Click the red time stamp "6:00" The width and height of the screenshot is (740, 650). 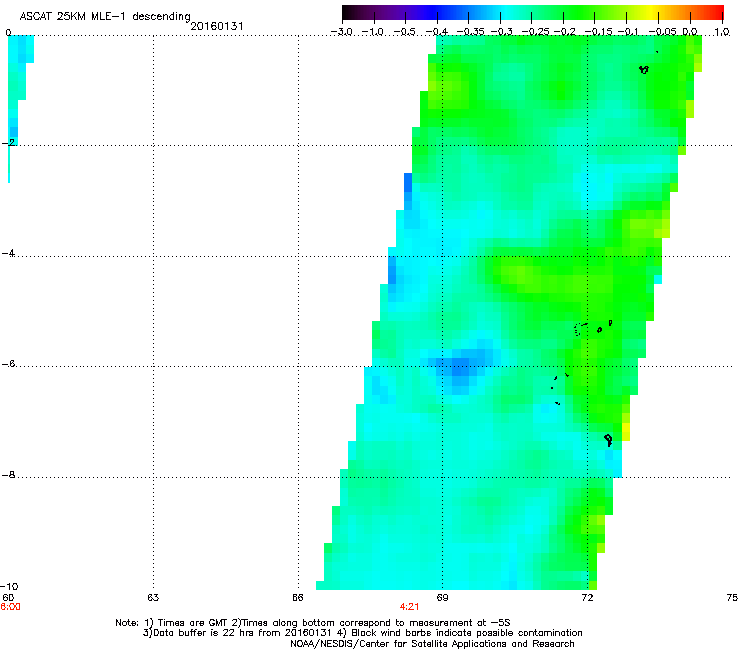(10, 607)
